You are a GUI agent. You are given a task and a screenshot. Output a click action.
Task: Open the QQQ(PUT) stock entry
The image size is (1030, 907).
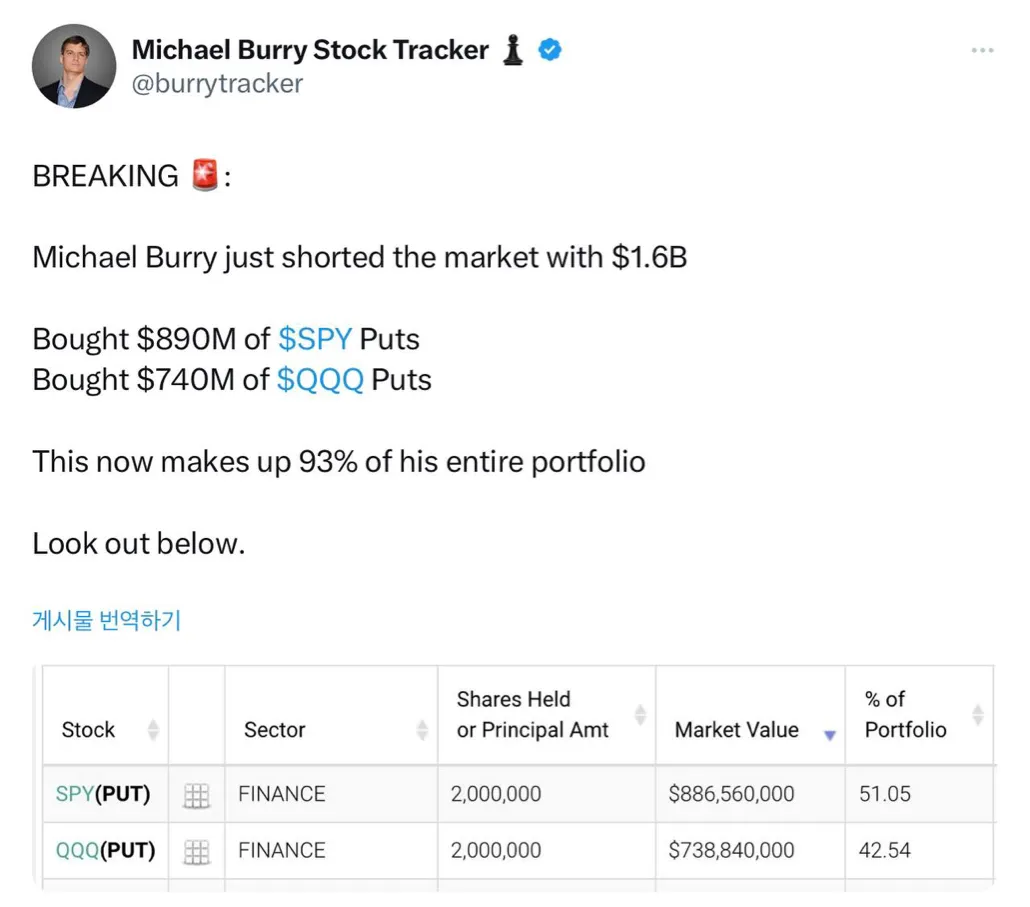[105, 850]
